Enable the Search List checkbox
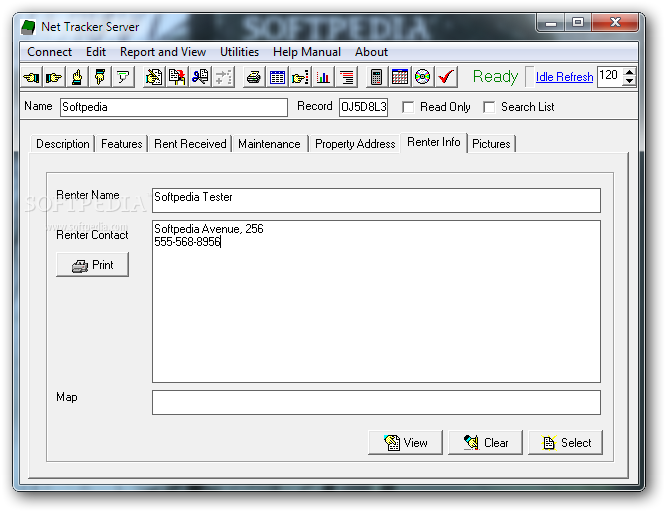The width and height of the screenshot is (666, 512). pyautogui.click(x=489, y=107)
